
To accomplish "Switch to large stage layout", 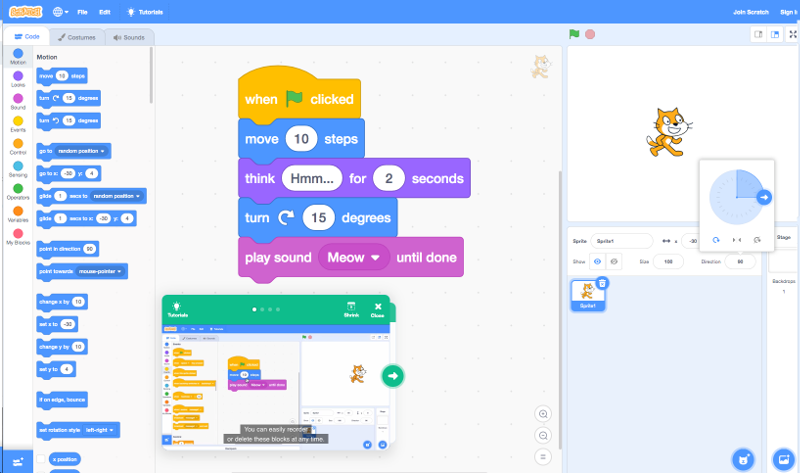I will click(x=775, y=34).
